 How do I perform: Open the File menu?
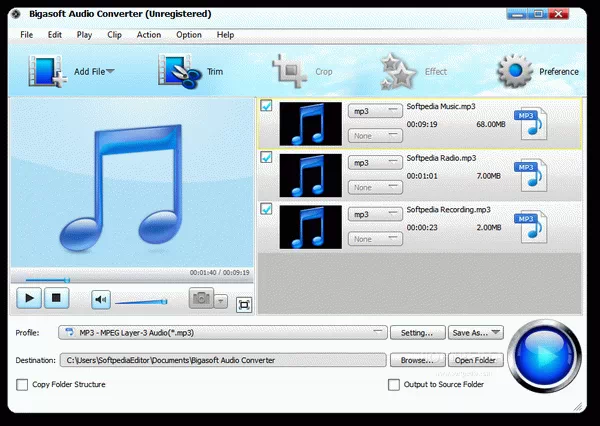[x=26, y=35]
